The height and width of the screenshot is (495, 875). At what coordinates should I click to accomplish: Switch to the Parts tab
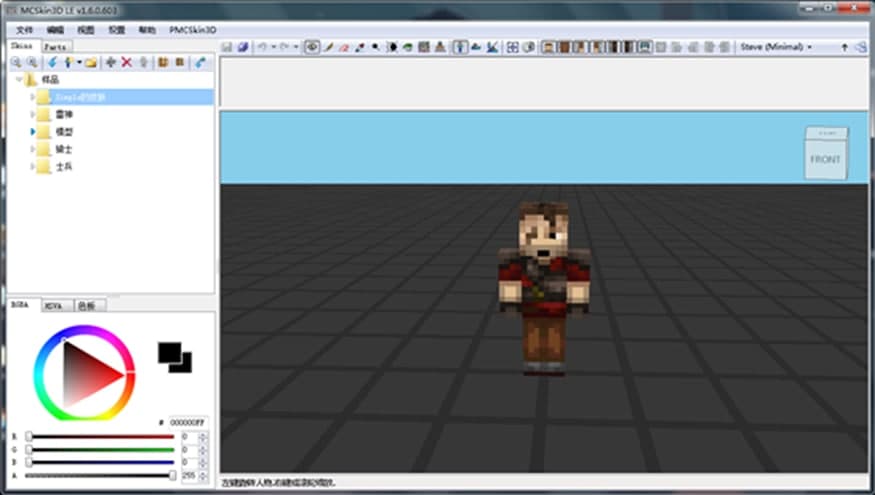tap(56, 47)
